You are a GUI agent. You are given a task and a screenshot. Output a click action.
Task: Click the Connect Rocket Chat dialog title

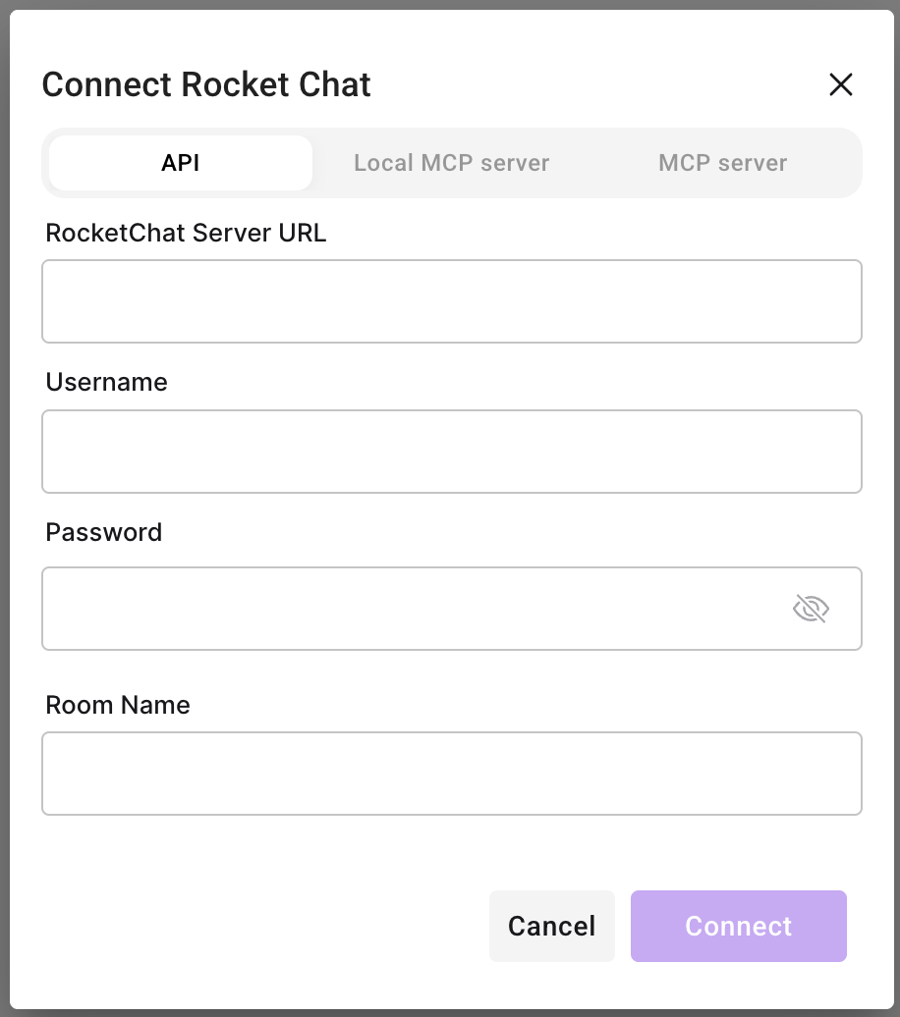tap(206, 85)
